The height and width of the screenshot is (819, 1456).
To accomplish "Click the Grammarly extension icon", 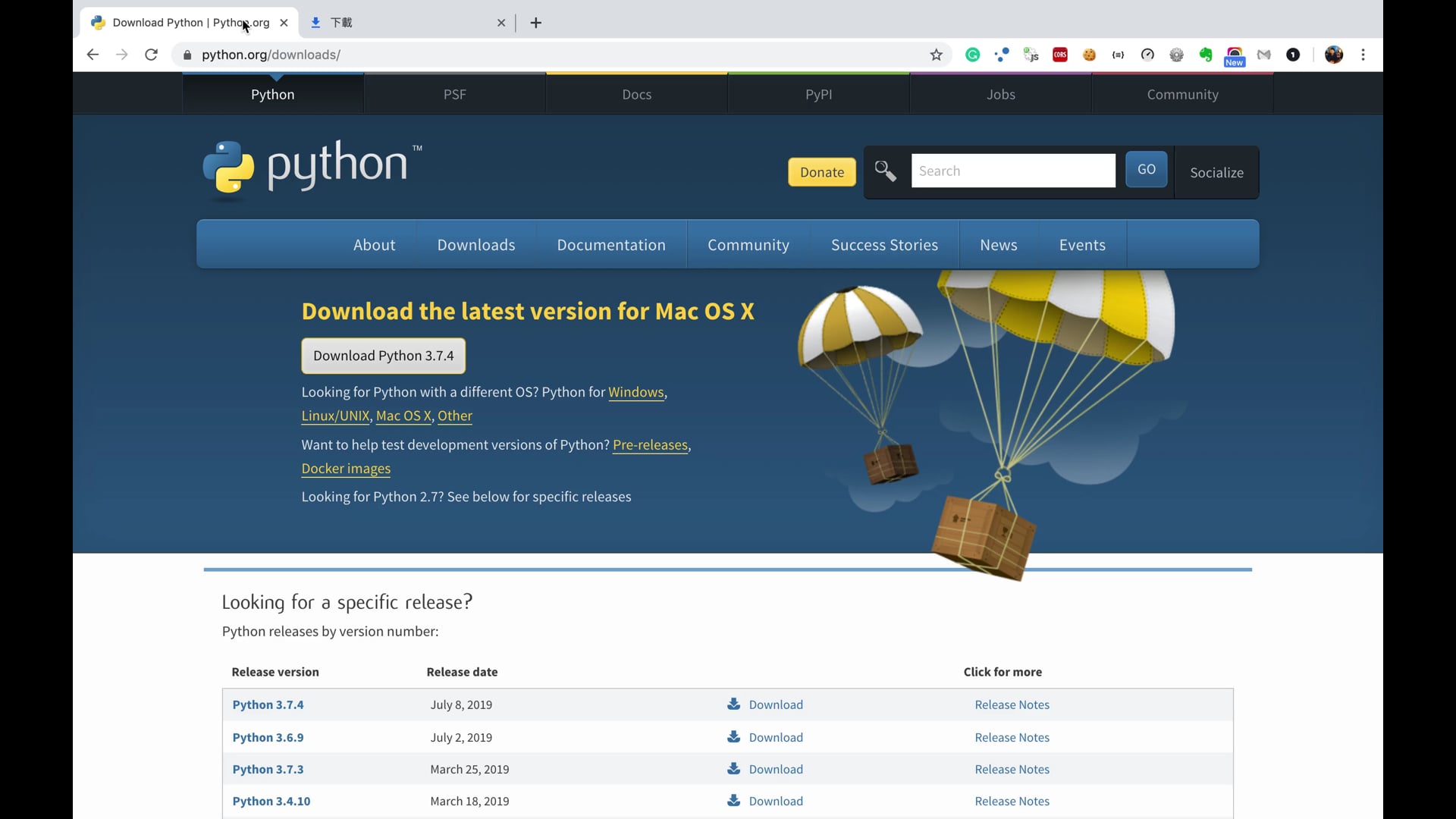I will tap(972, 55).
